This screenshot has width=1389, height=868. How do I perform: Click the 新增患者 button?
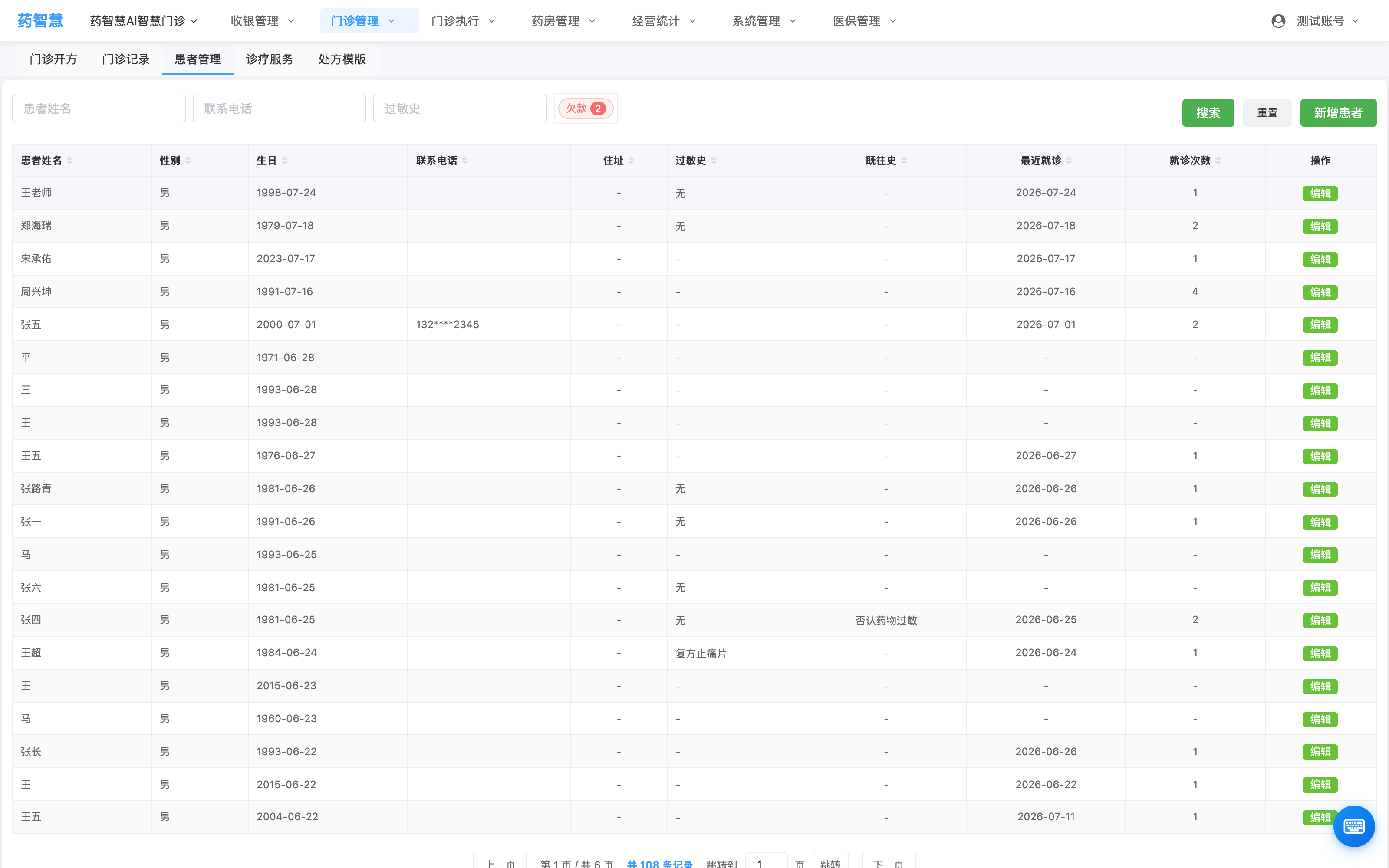click(x=1338, y=112)
